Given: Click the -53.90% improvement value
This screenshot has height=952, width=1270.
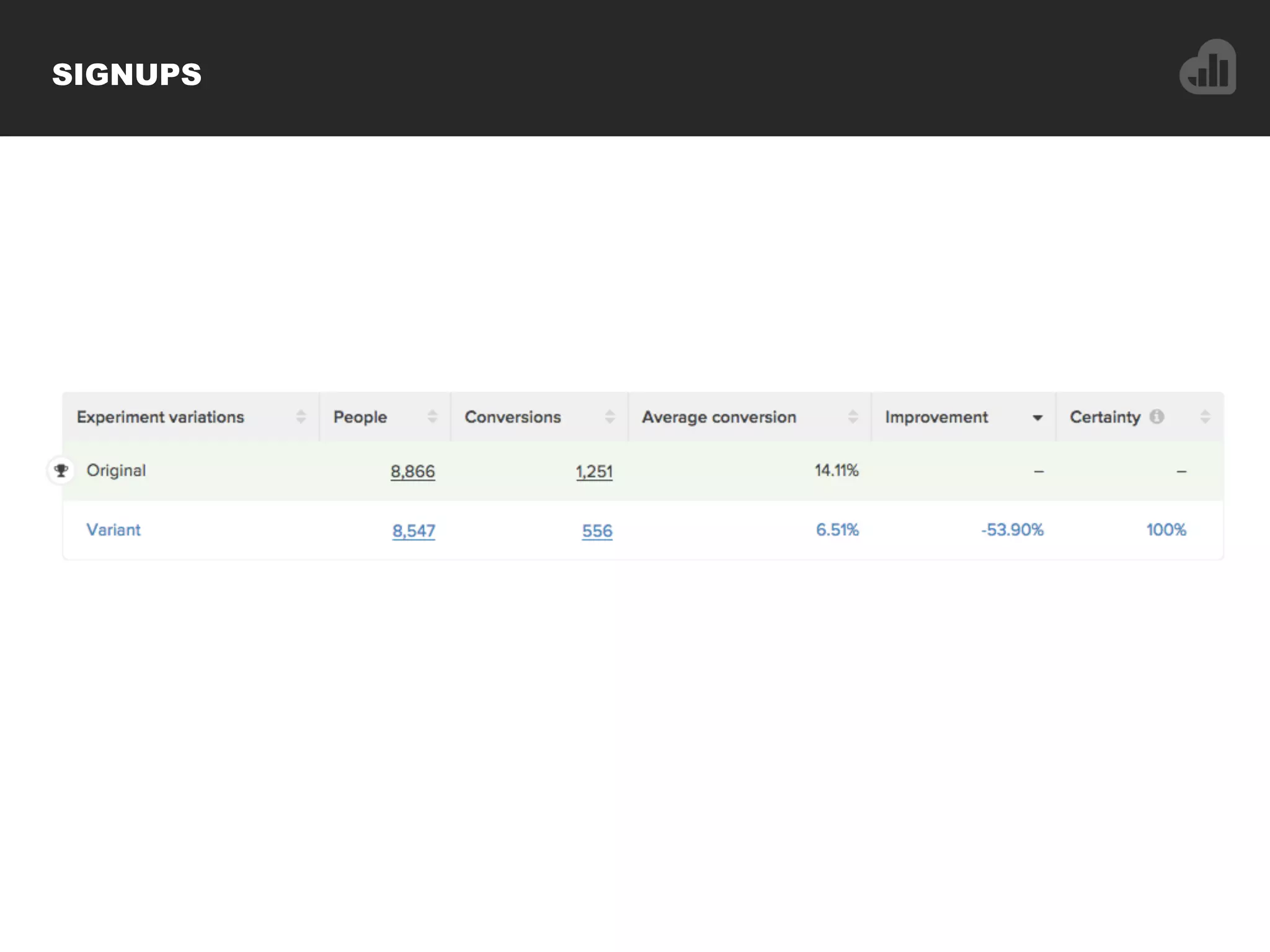Looking at the screenshot, I should point(1012,530).
